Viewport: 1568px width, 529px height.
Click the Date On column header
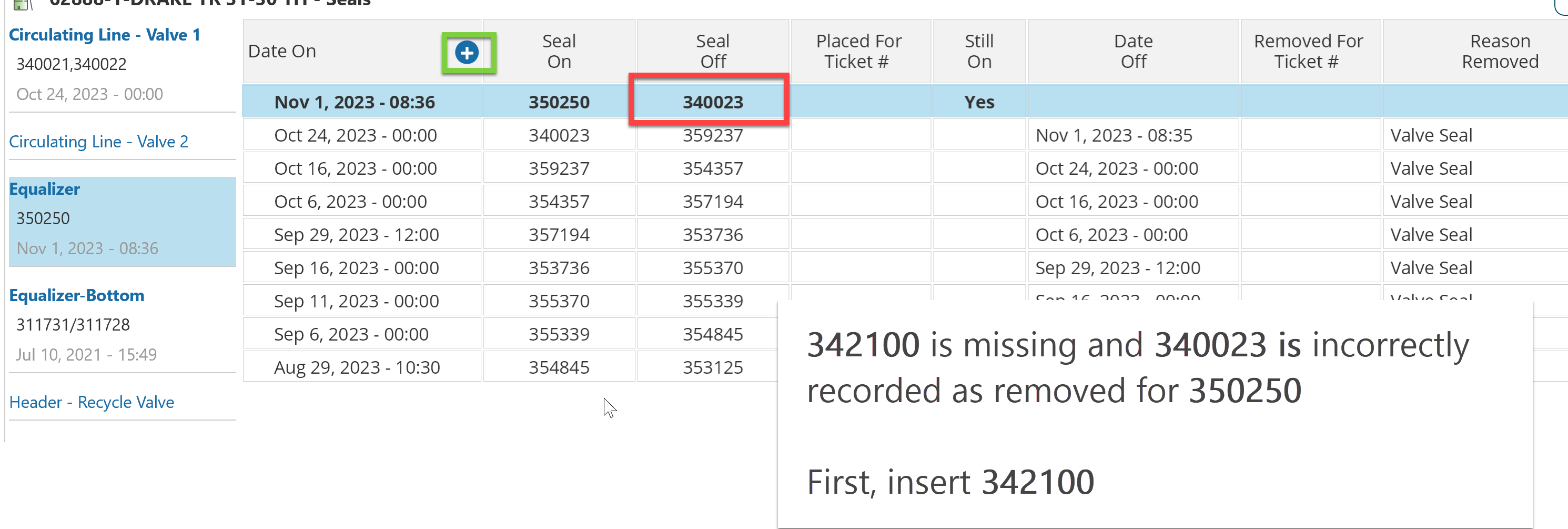coord(282,52)
